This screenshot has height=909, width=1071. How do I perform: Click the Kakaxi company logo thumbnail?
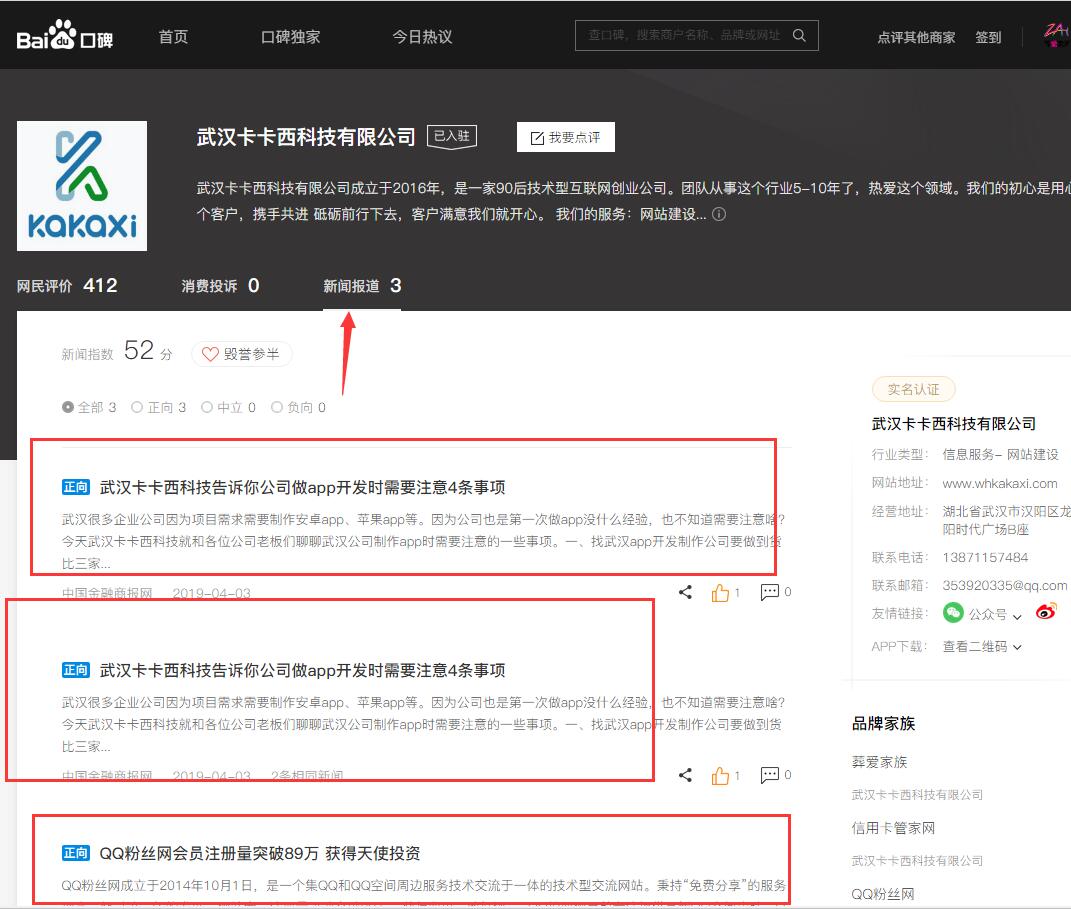pyautogui.click(x=82, y=186)
